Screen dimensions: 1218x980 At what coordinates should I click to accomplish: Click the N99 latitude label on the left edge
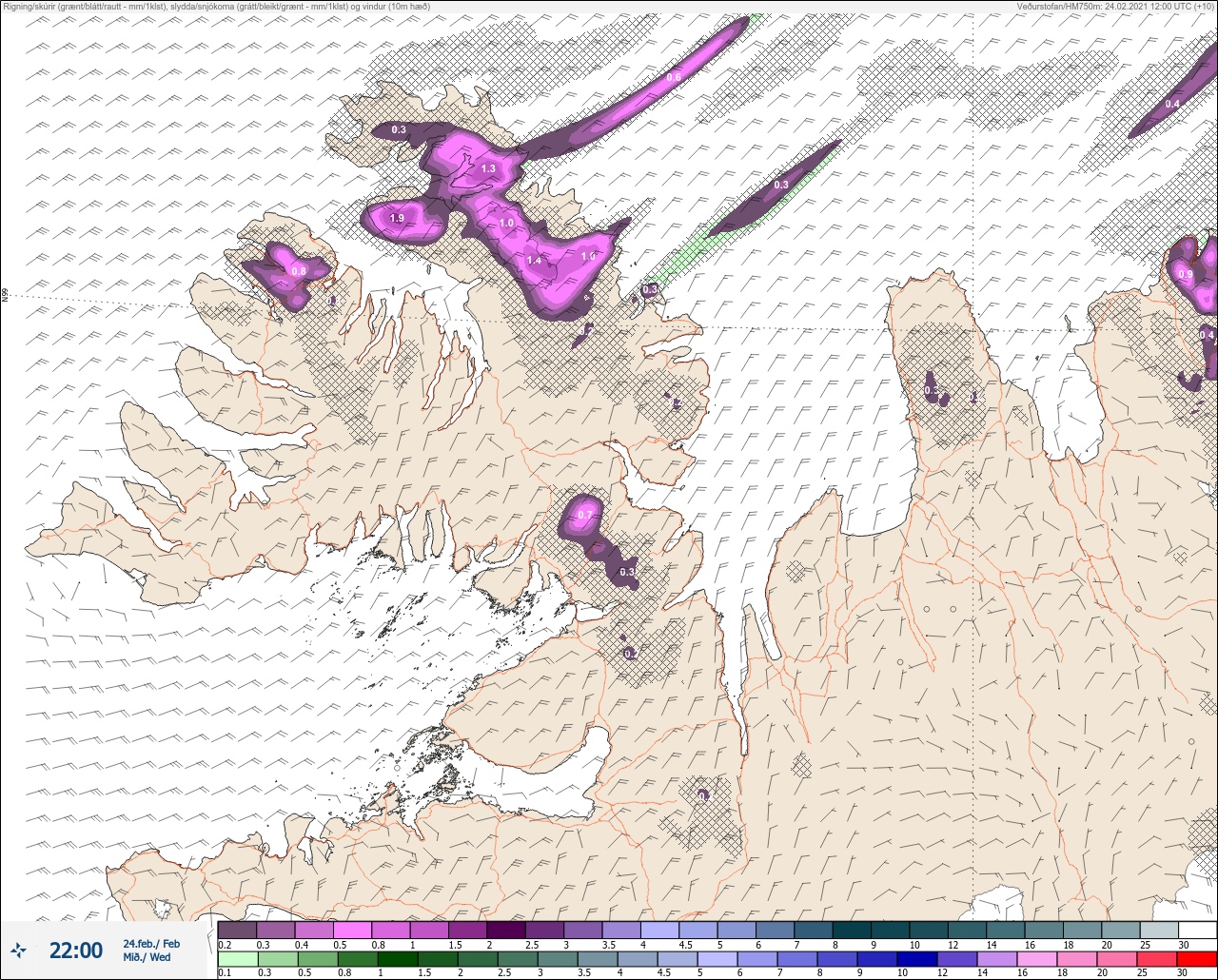click(5, 296)
